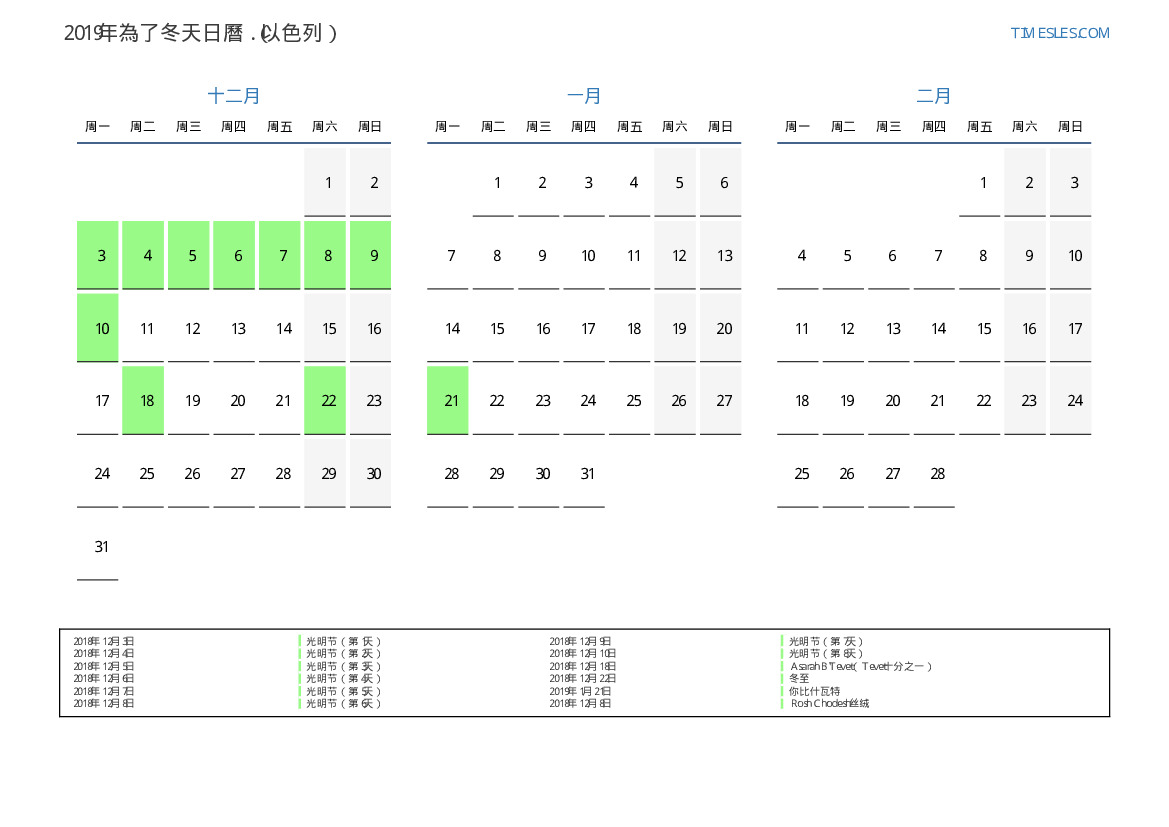Select highlighted December 8 cell
Image resolution: width=1169 pixels, height=827 pixels.
click(x=325, y=255)
